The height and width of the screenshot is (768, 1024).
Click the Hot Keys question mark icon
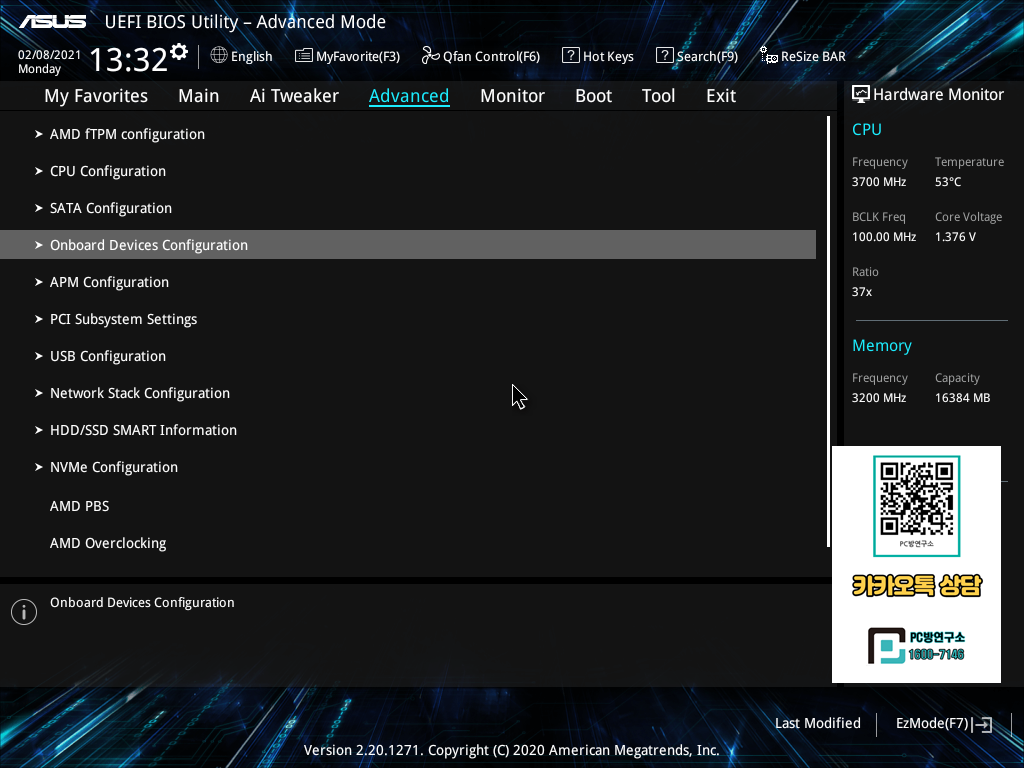[571, 56]
